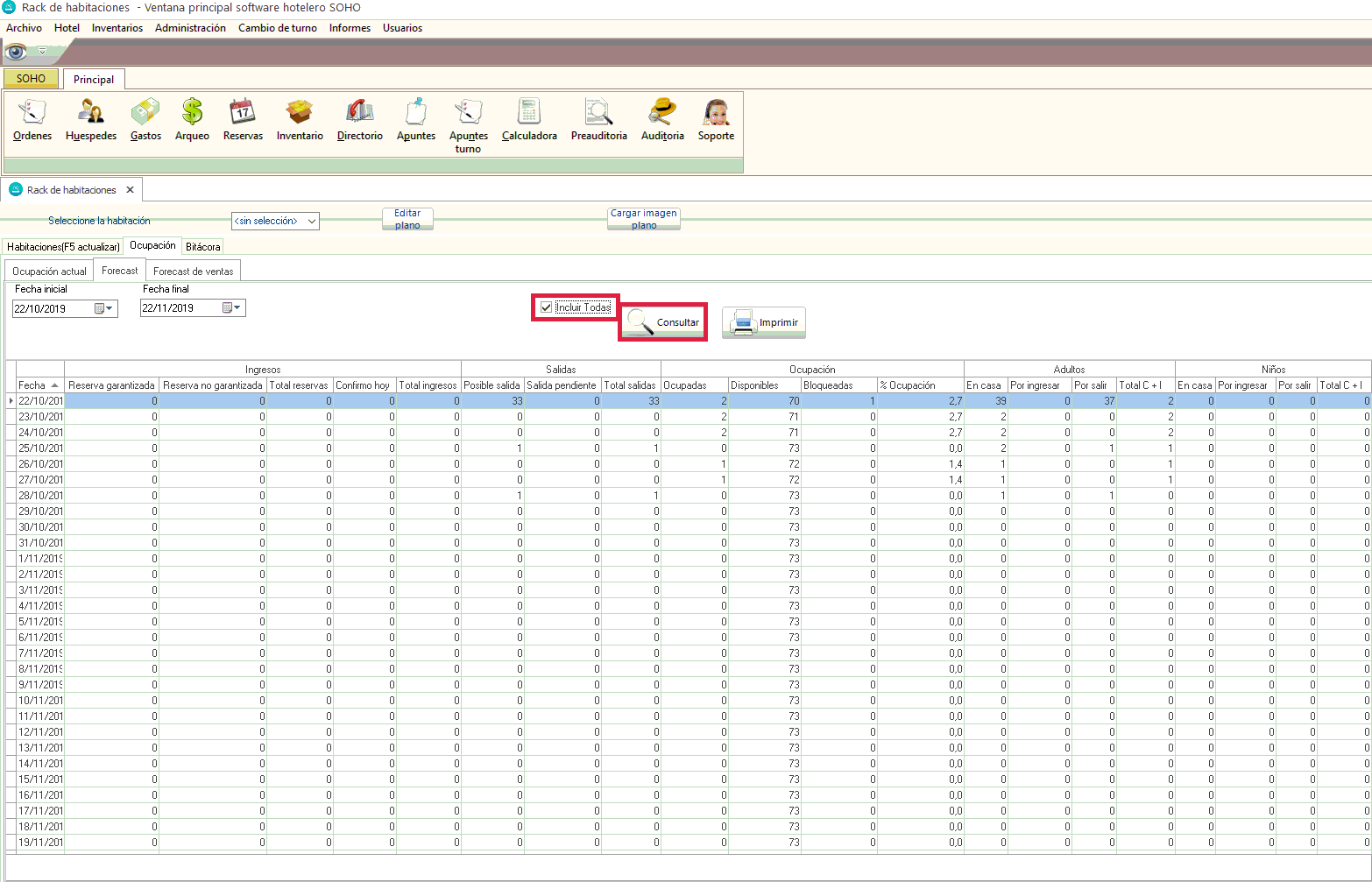Open the Informes menu
This screenshot has width=1372, height=882.
click(350, 28)
